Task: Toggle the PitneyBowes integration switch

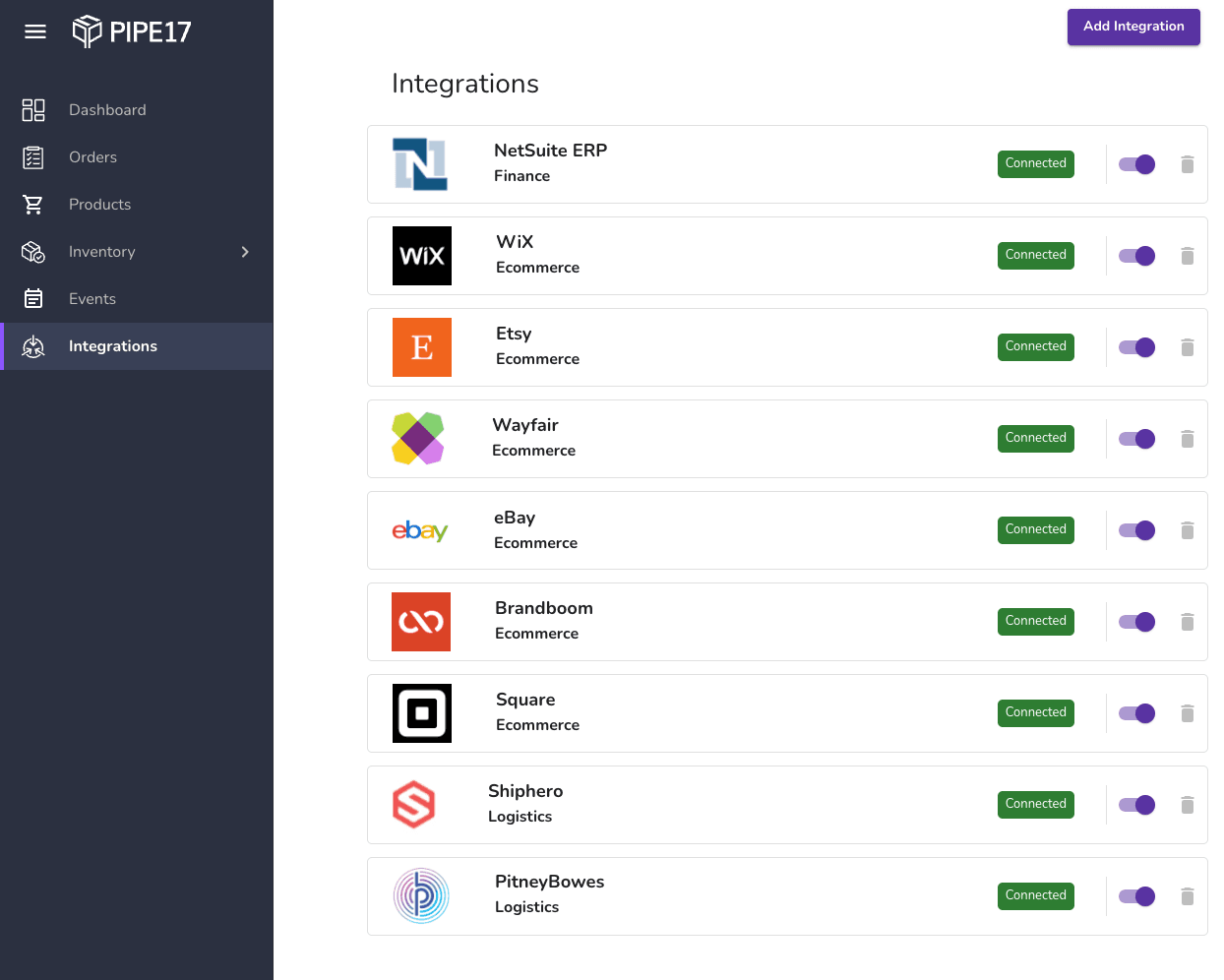Action: coord(1136,896)
